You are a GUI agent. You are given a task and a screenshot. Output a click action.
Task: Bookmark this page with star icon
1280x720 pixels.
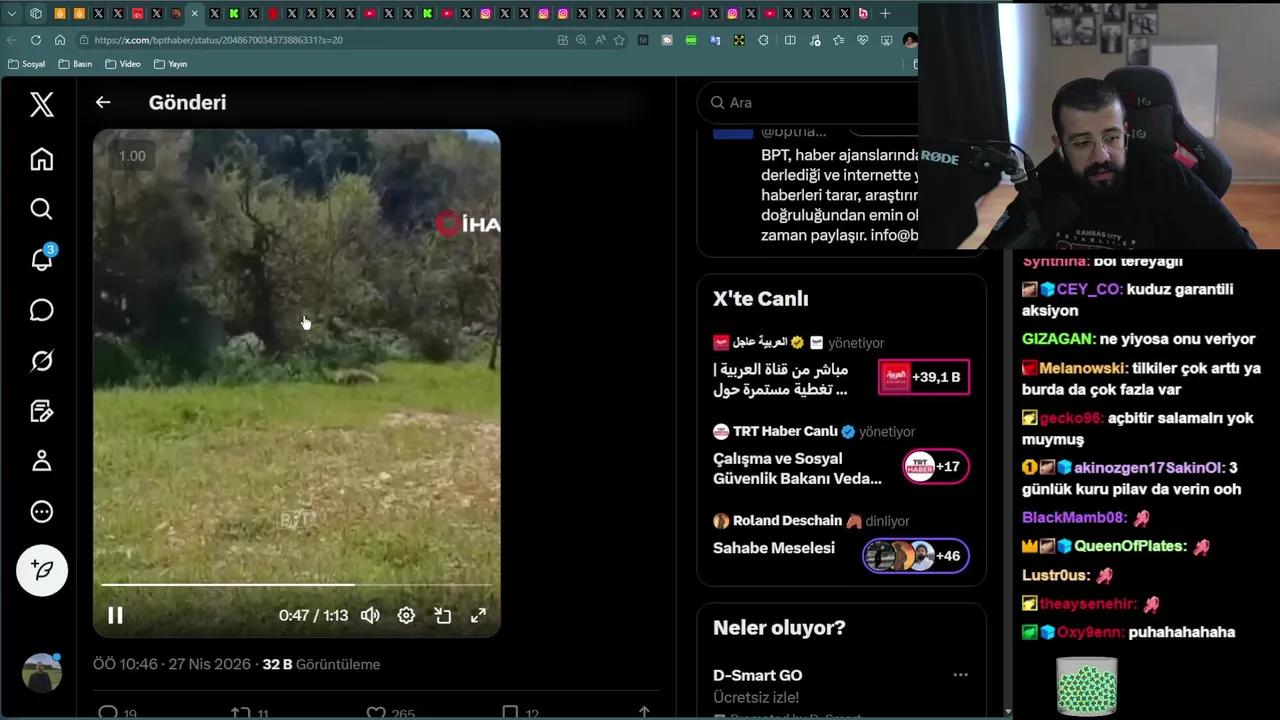619,40
